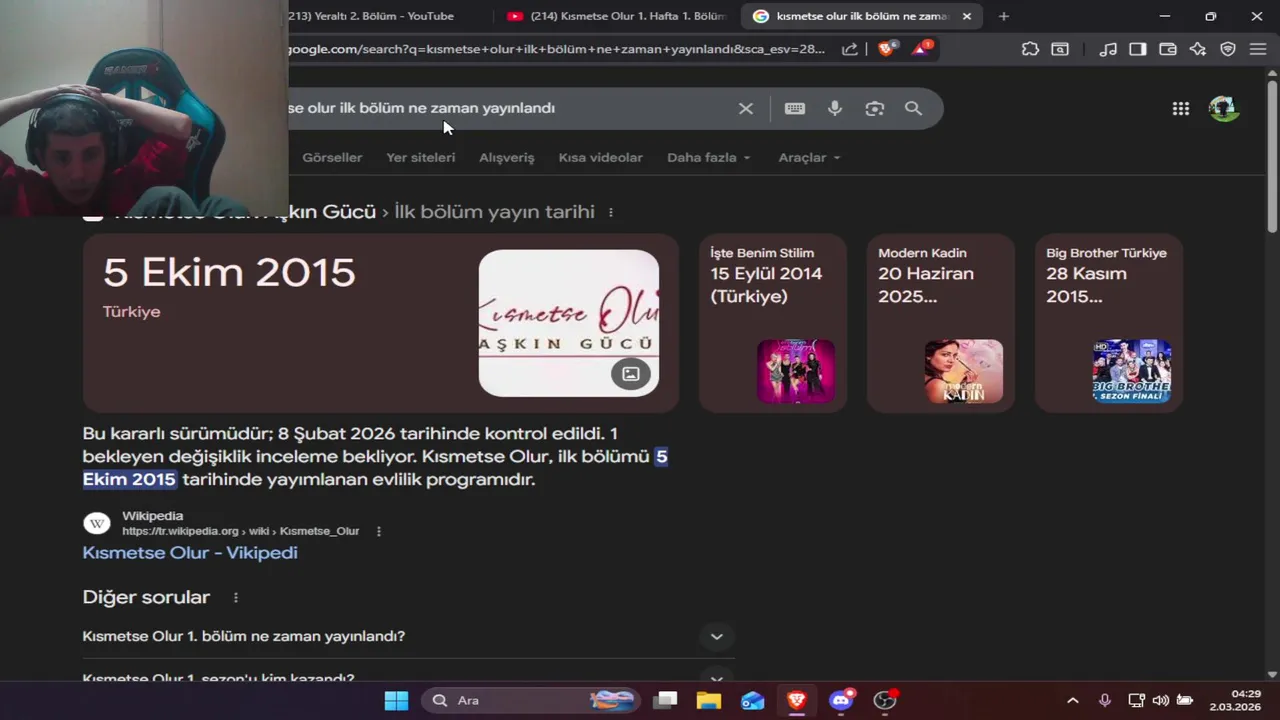Open the Brave Wallet icon
Screen dimensions: 1280x720
click(x=1168, y=49)
